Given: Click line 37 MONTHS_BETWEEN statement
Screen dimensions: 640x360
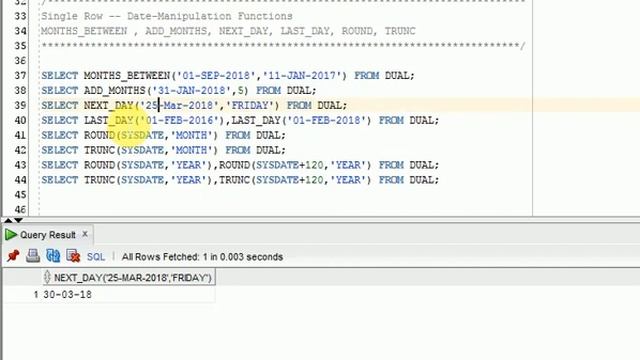Looking at the screenshot, I should (x=228, y=76).
